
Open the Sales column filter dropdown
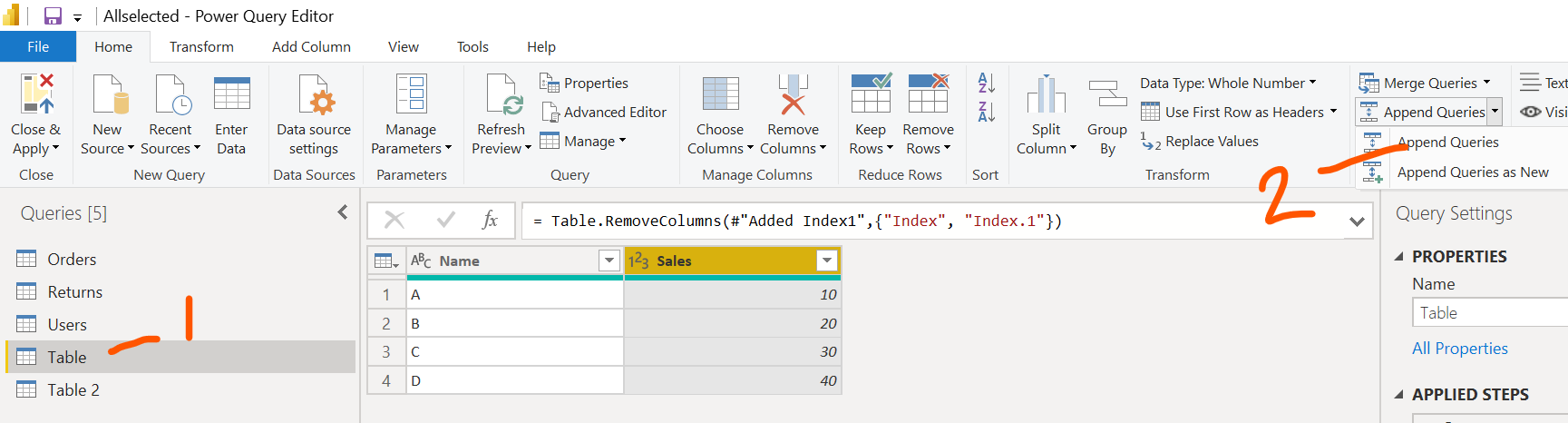coord(827,261)
